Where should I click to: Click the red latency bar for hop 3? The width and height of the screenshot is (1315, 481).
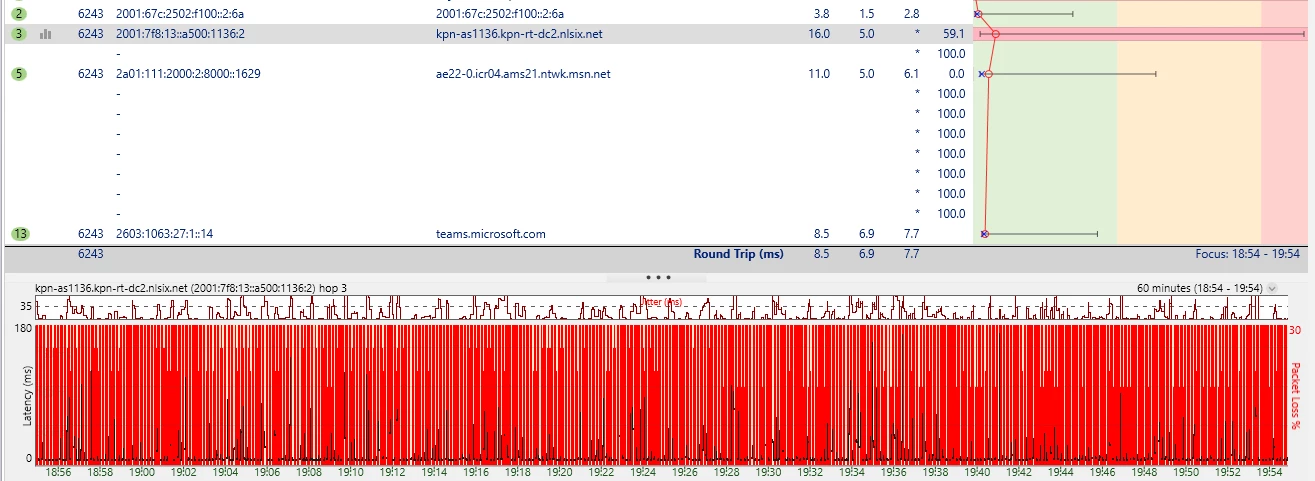(1140, 34)
